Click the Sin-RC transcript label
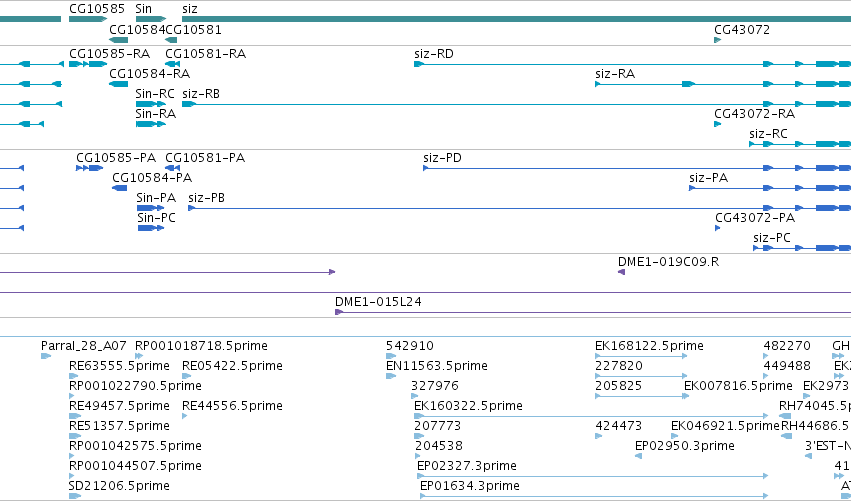851x501 pixels. click(155, 94)
